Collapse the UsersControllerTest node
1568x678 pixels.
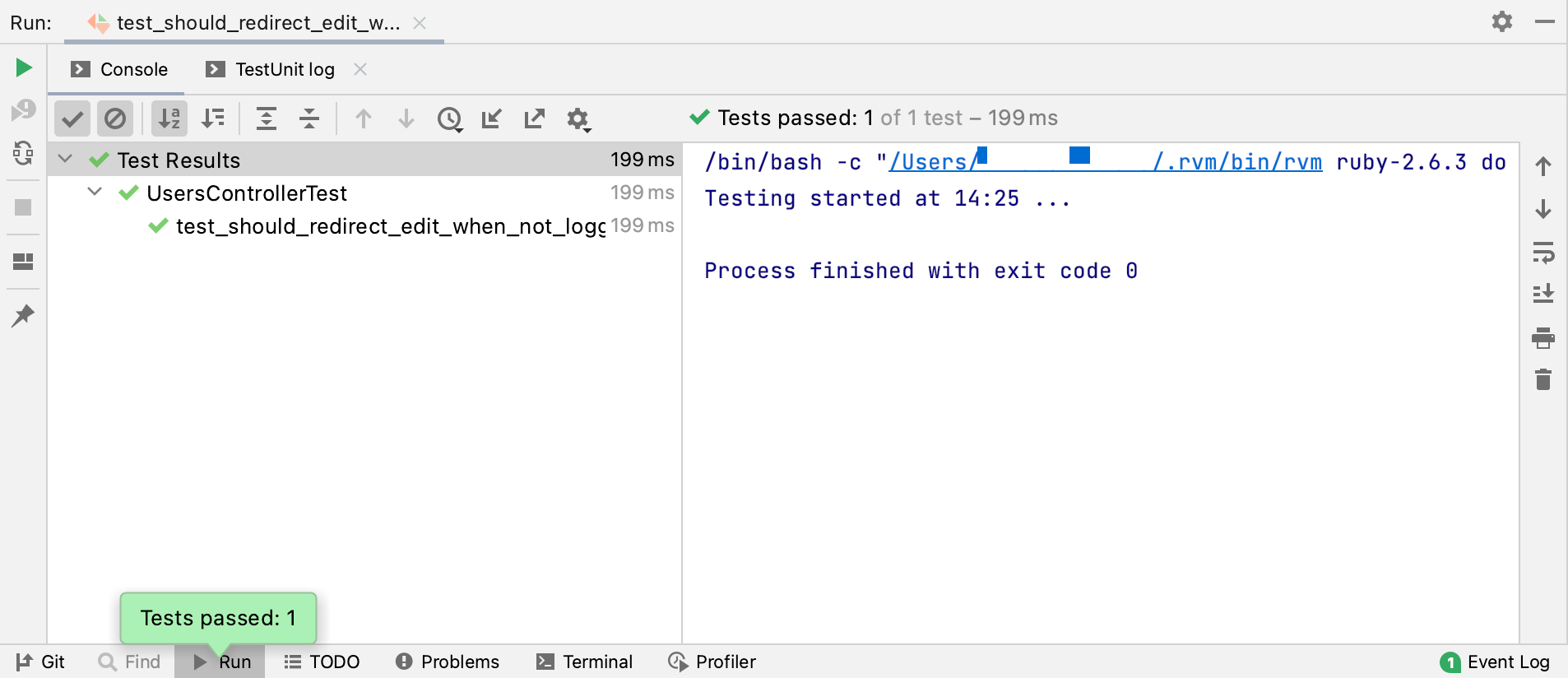[x=95, y=193]
